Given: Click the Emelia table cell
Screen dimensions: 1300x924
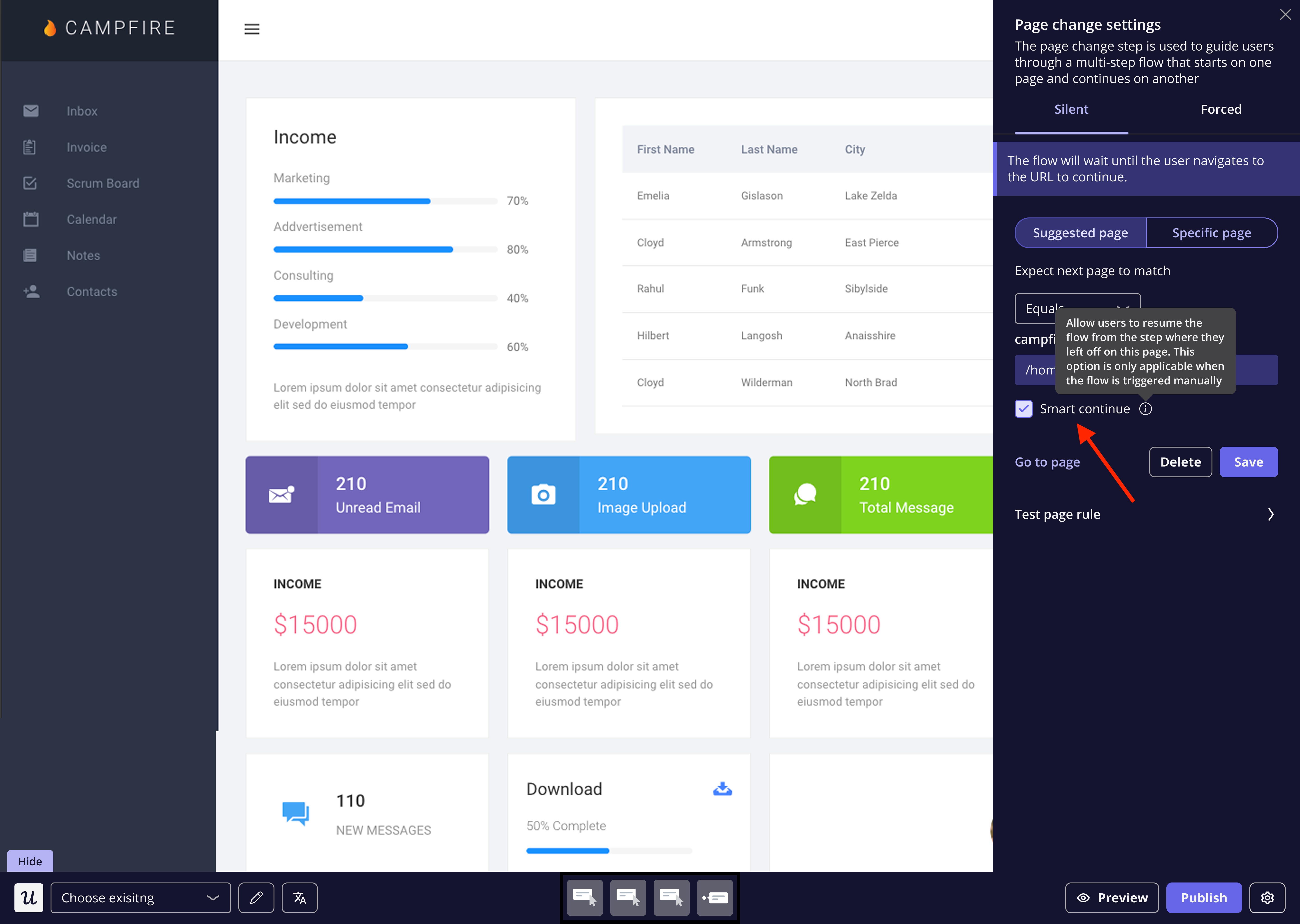Looking at the screenshot, I should coord(653,196).
